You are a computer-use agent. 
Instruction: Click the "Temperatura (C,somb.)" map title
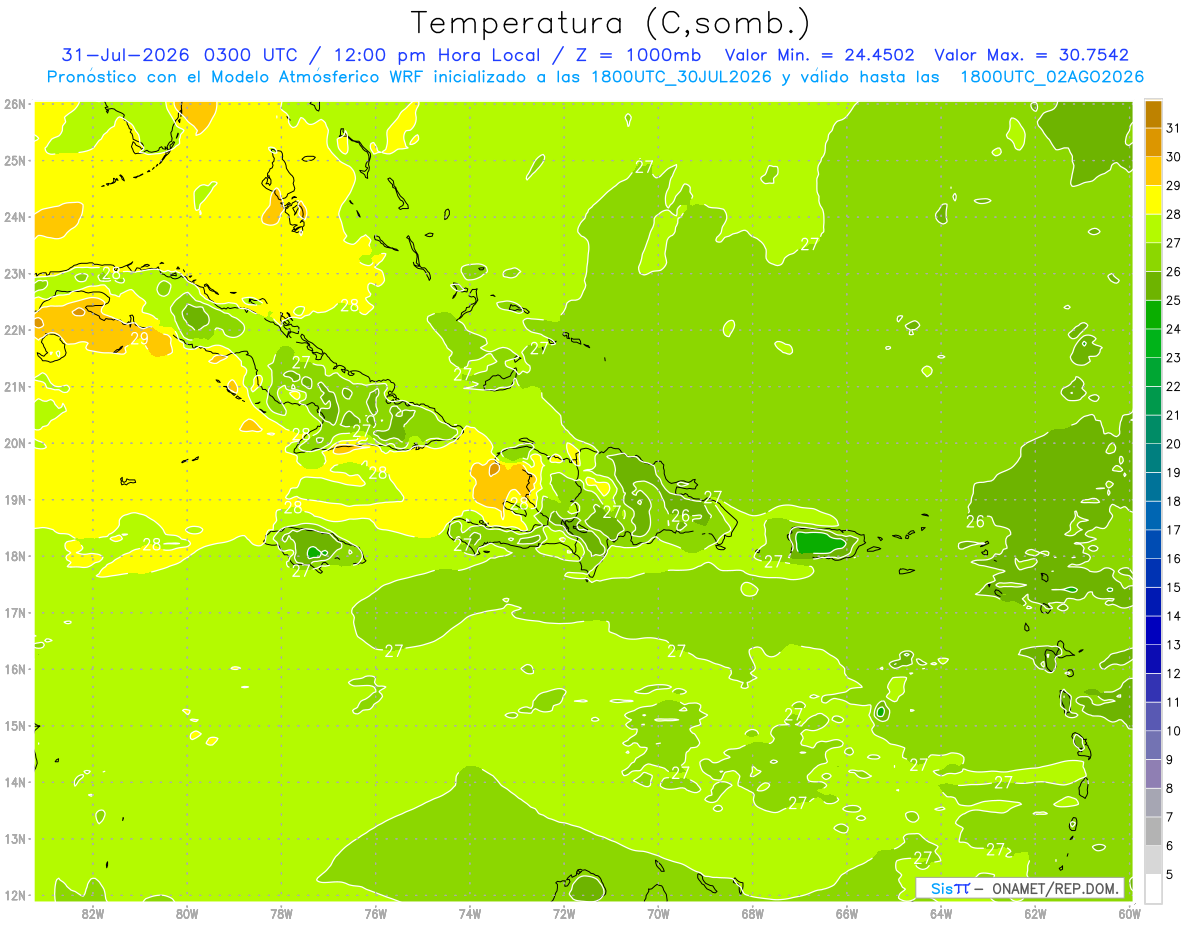click(610, 23)
